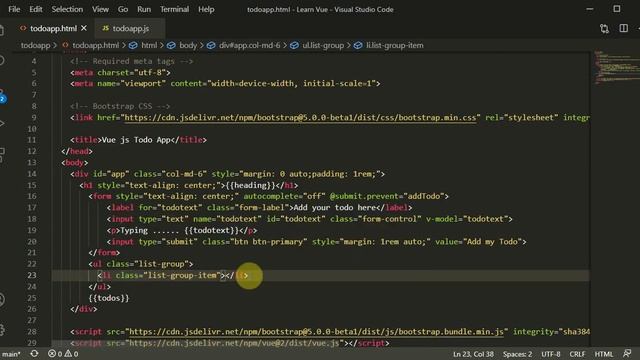Click the li.list-group-item element icon in breadcrumbs

click(x=358, y=45)
